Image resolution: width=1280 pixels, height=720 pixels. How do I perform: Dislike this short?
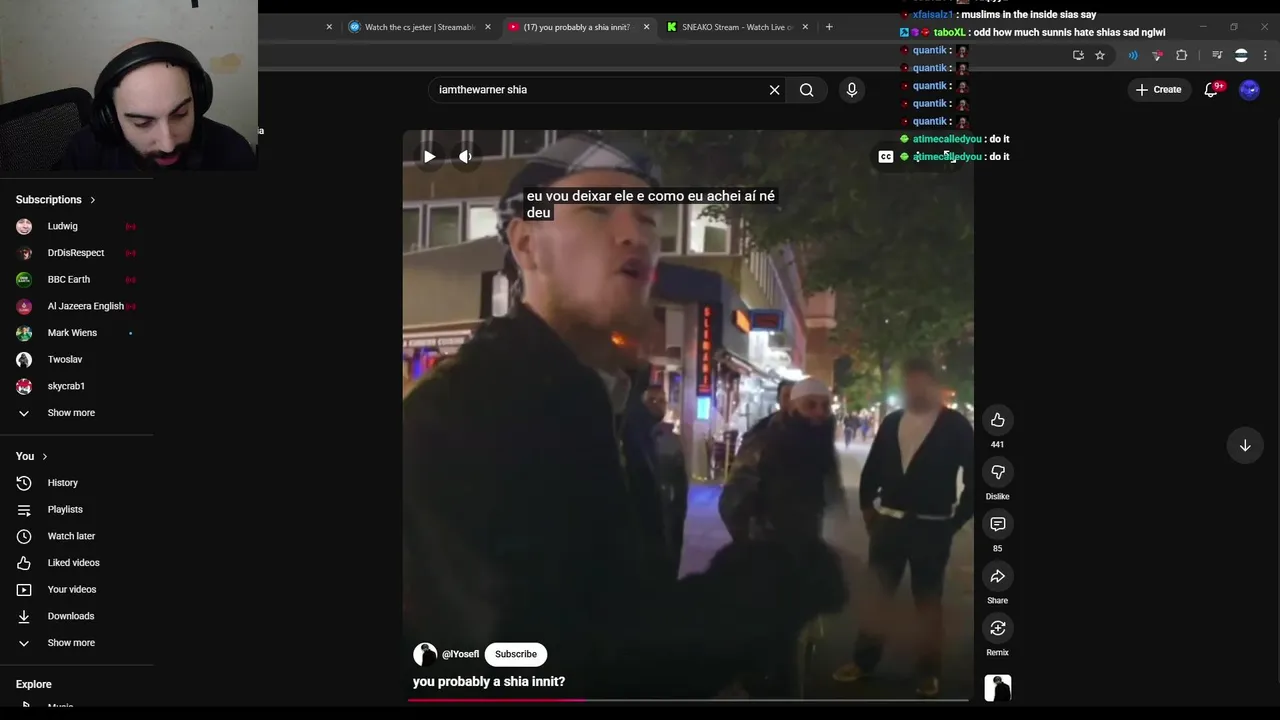pos(997,472)
